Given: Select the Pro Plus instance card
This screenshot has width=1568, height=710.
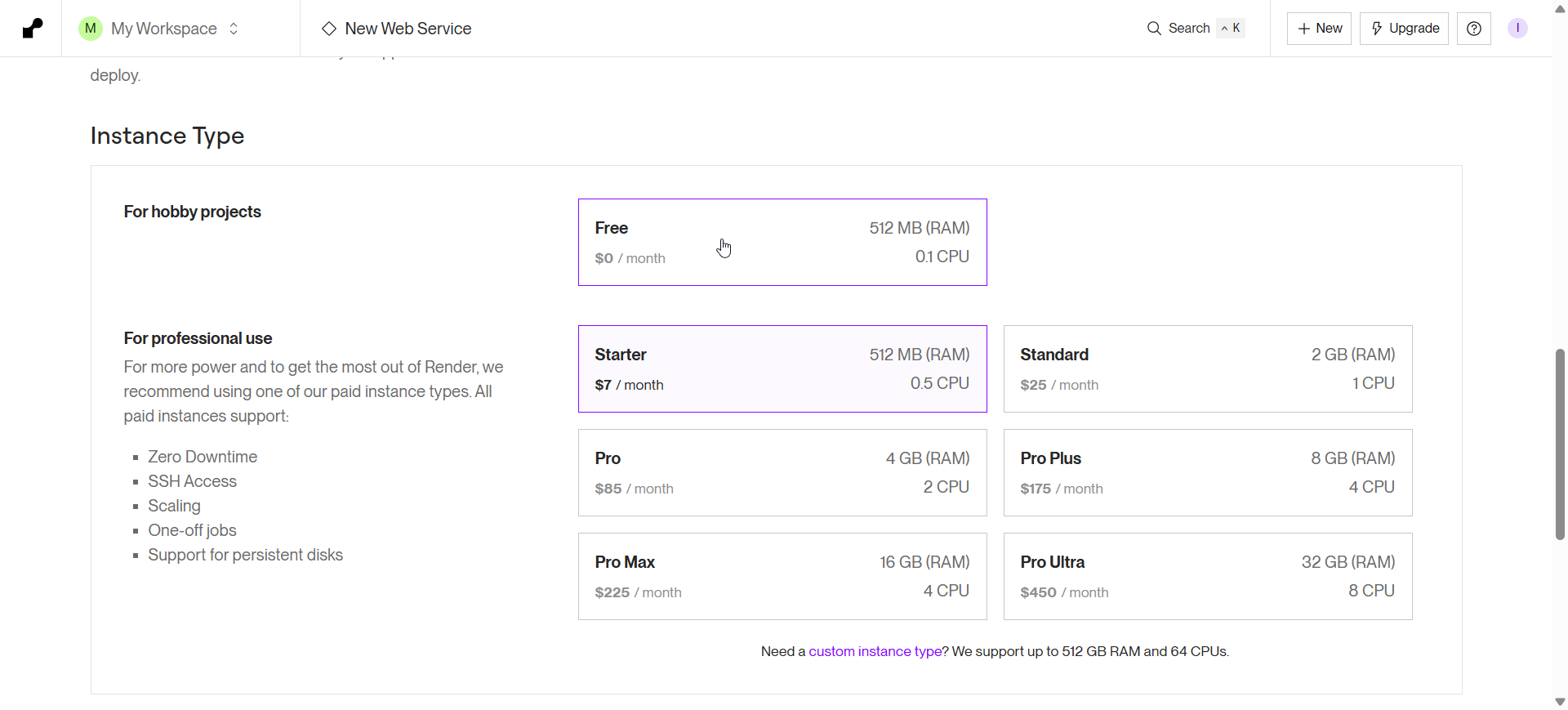Looking at the screenshot, I should [x=1207, y=473].
